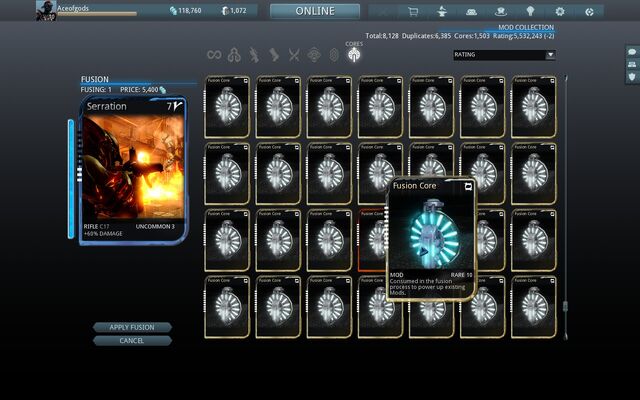Click CANCEL button
This screenshot has width=640, height=400.
coord(132,341)
